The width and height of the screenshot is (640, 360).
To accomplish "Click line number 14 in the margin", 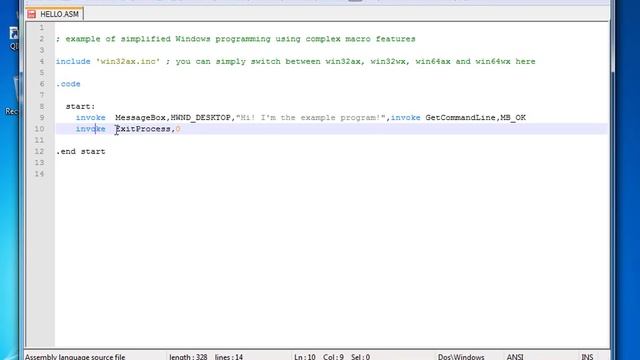I will [39, 174].
